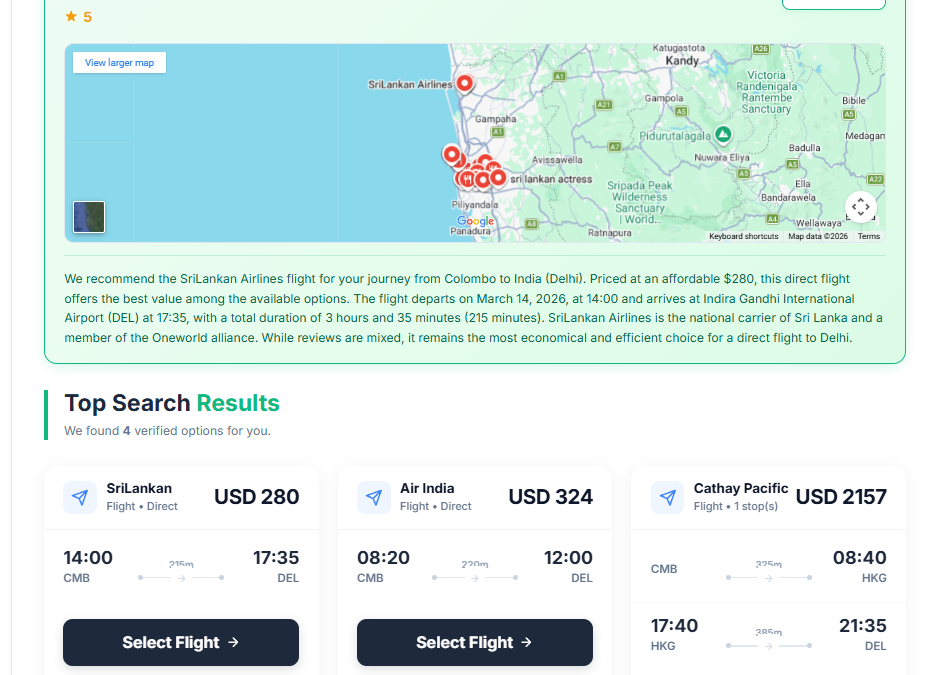Screen dimensions: 937x675
Task: Click the isolated map pin west of Colombo
Action: pyautogui.click(x=452, y=155)
